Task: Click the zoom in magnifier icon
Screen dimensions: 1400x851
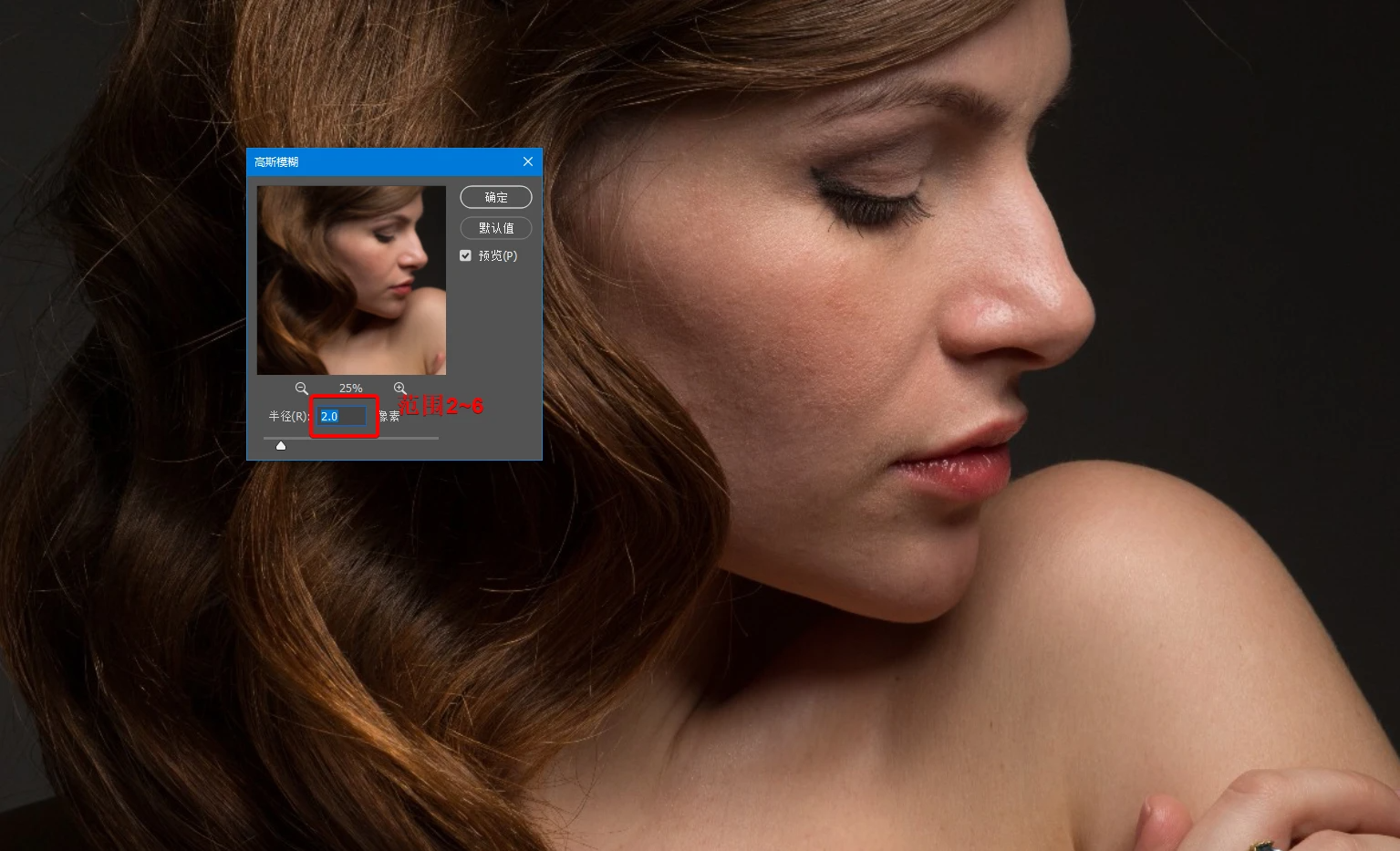Action: pos(399,389)
